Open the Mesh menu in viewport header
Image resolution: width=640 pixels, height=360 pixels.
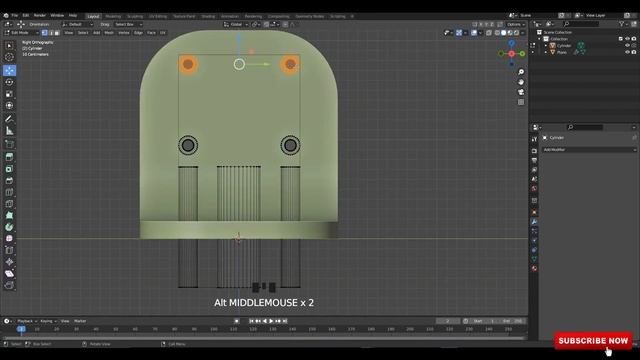tap(109, 33)
